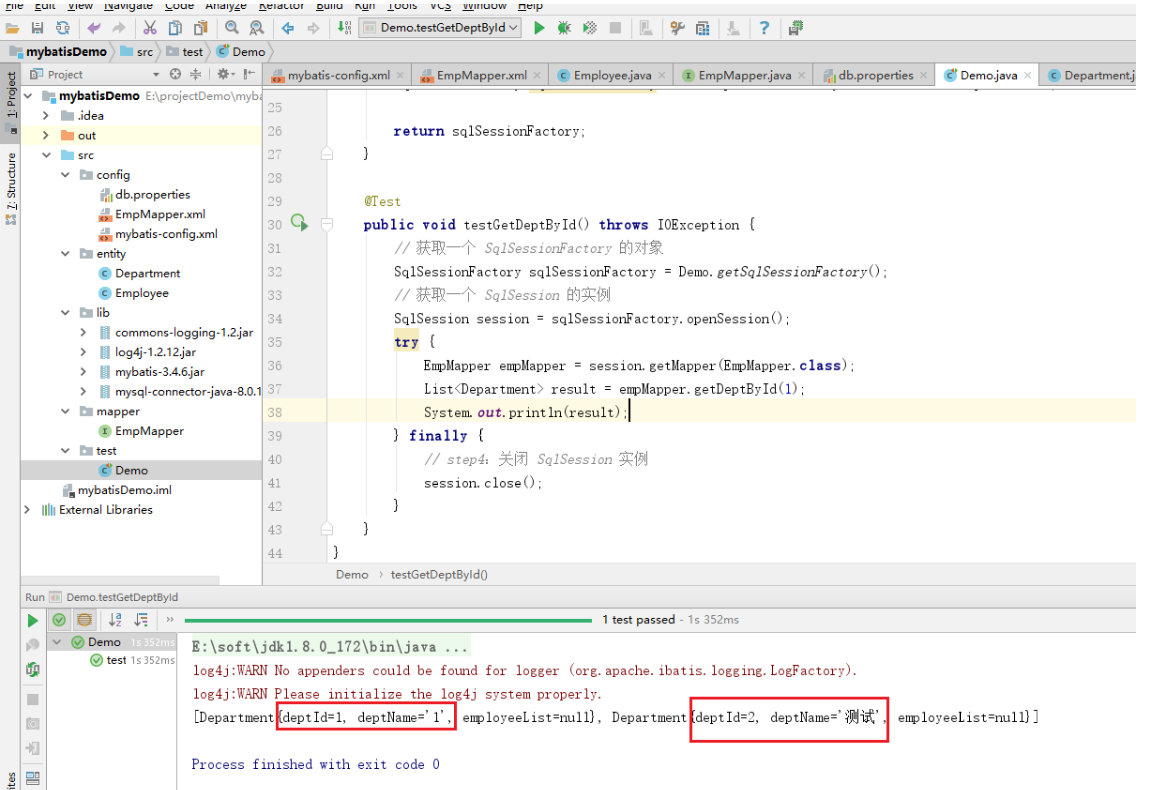Open the Demo.testGetDeptById run configuration dropdown
Viewport: 1167px width, 790px height.
(441, 28)
